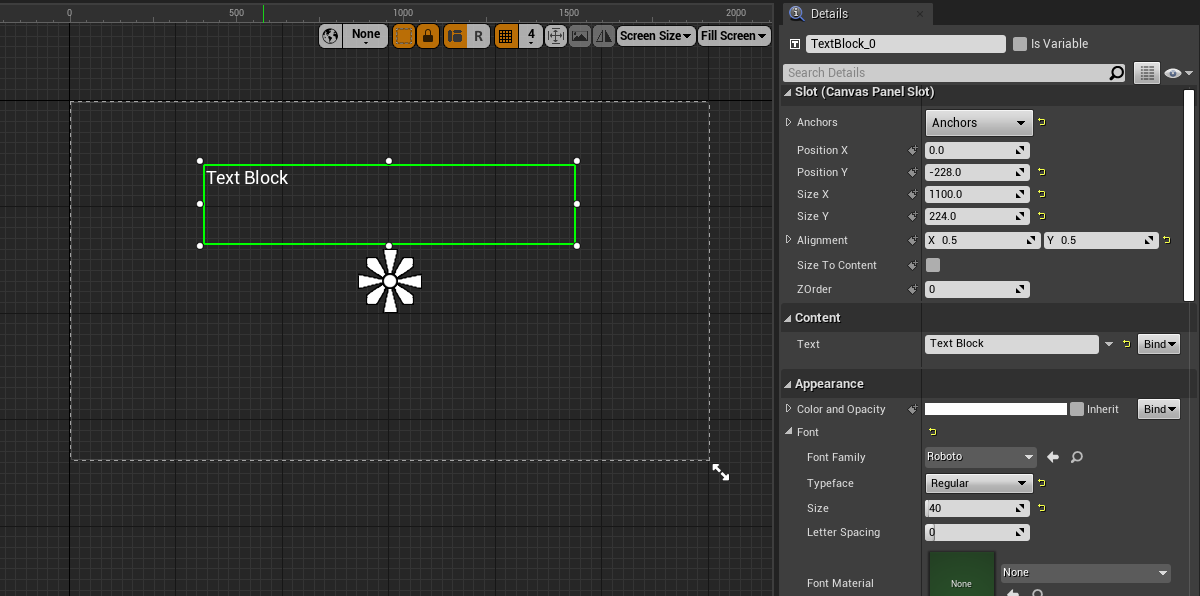This screenshot has height=596, width=1200.
Task: Enable the Size To Content checkbox
Action: [933, 265]
